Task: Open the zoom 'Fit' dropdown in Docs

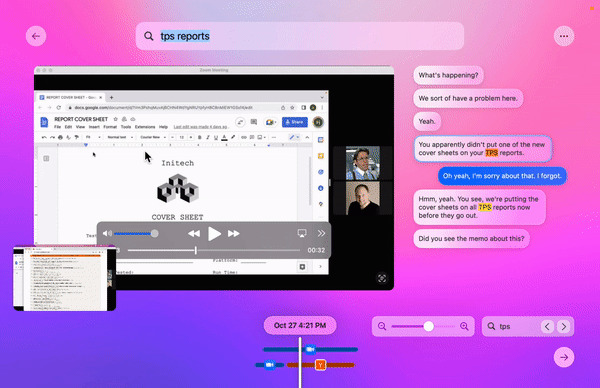Action: tap(93, 137)
